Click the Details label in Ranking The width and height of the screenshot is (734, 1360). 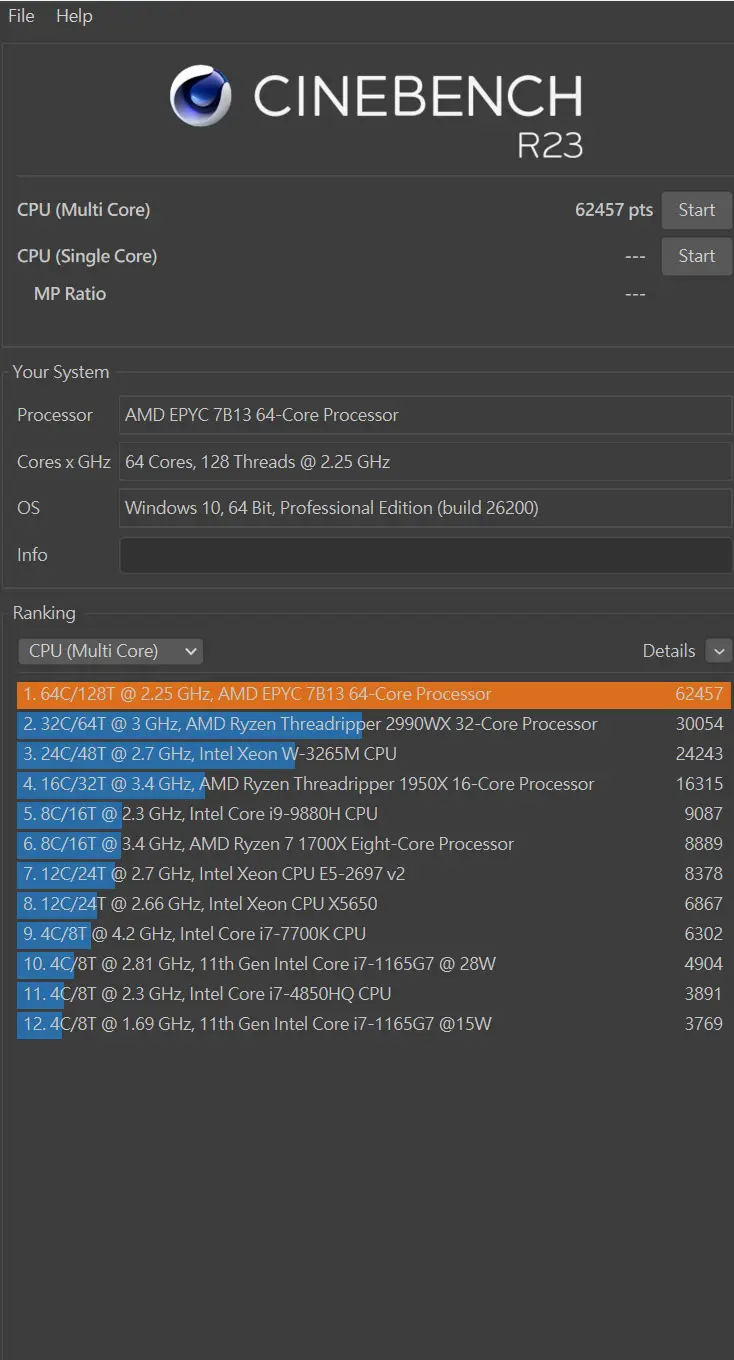point(669,651)
